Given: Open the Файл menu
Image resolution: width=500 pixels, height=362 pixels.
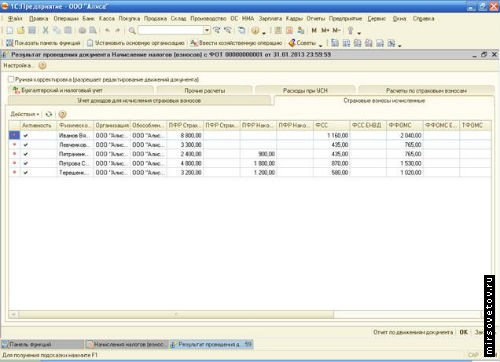Looking at the screenshot, I should [15, 19].
